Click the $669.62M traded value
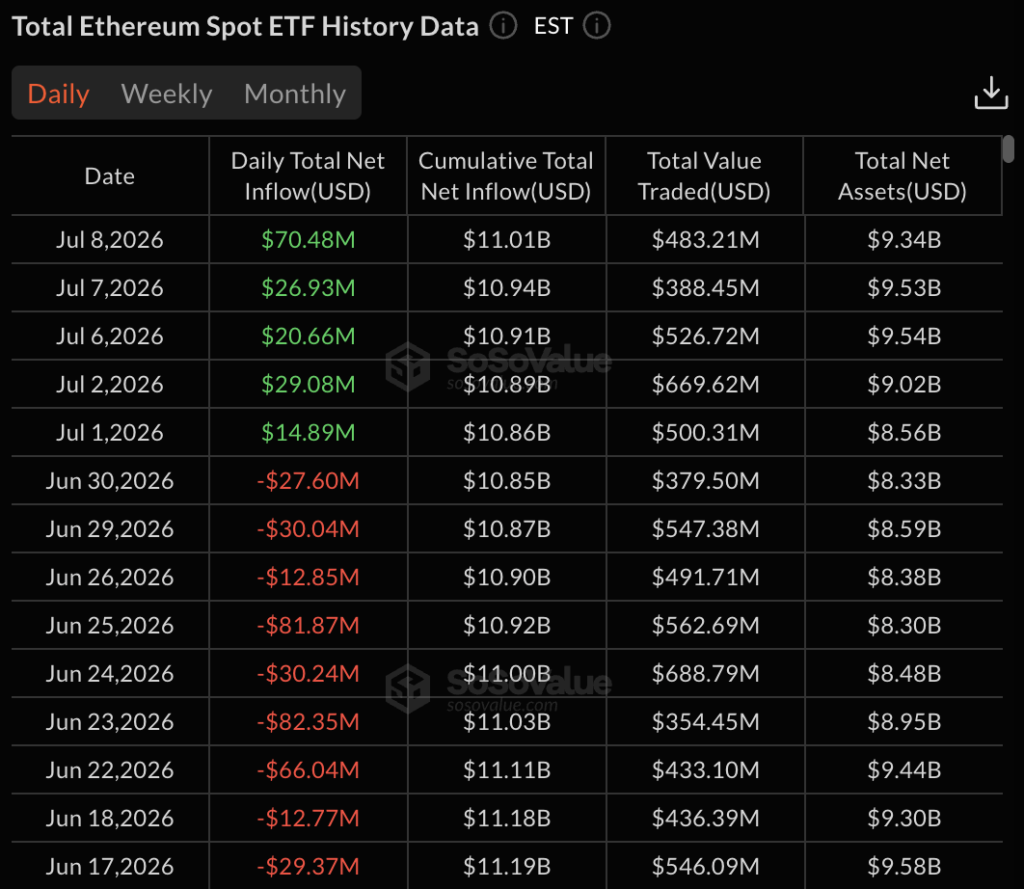Image resolution: width=1024 pixels, height=889 pixels. pos(705,385)
